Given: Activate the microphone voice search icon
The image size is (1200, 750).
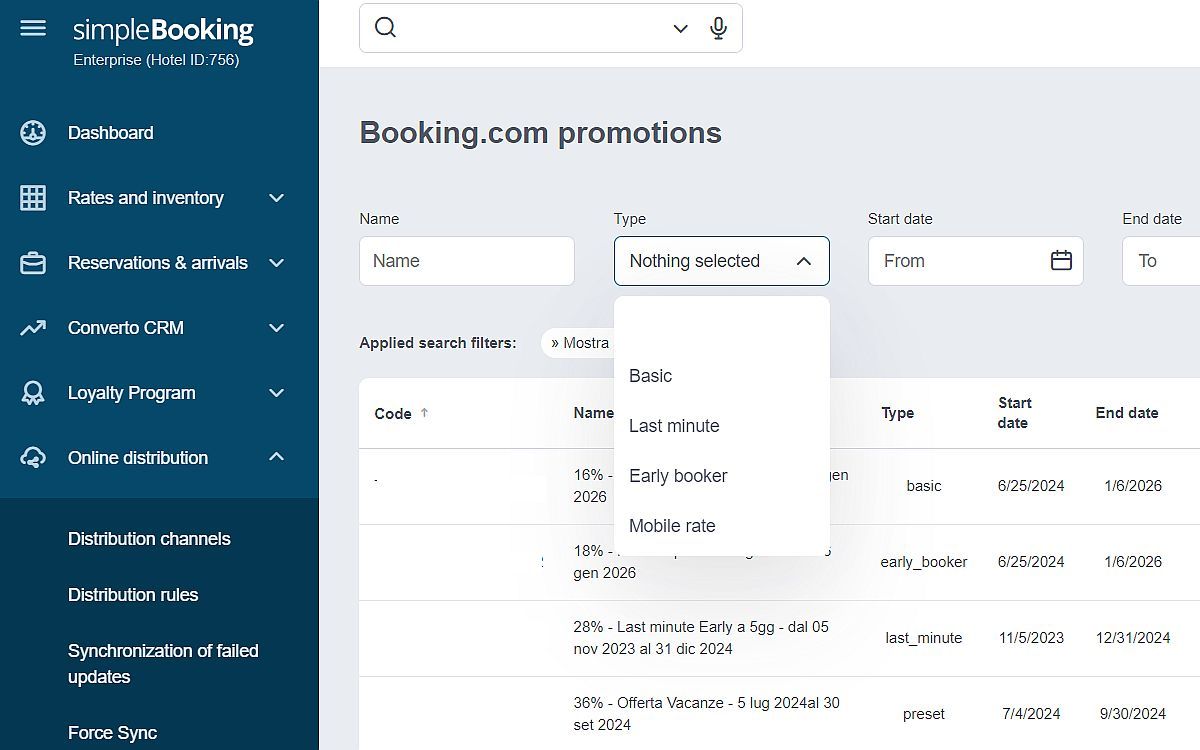Looking at the screenshot, I should coord(718,28).
